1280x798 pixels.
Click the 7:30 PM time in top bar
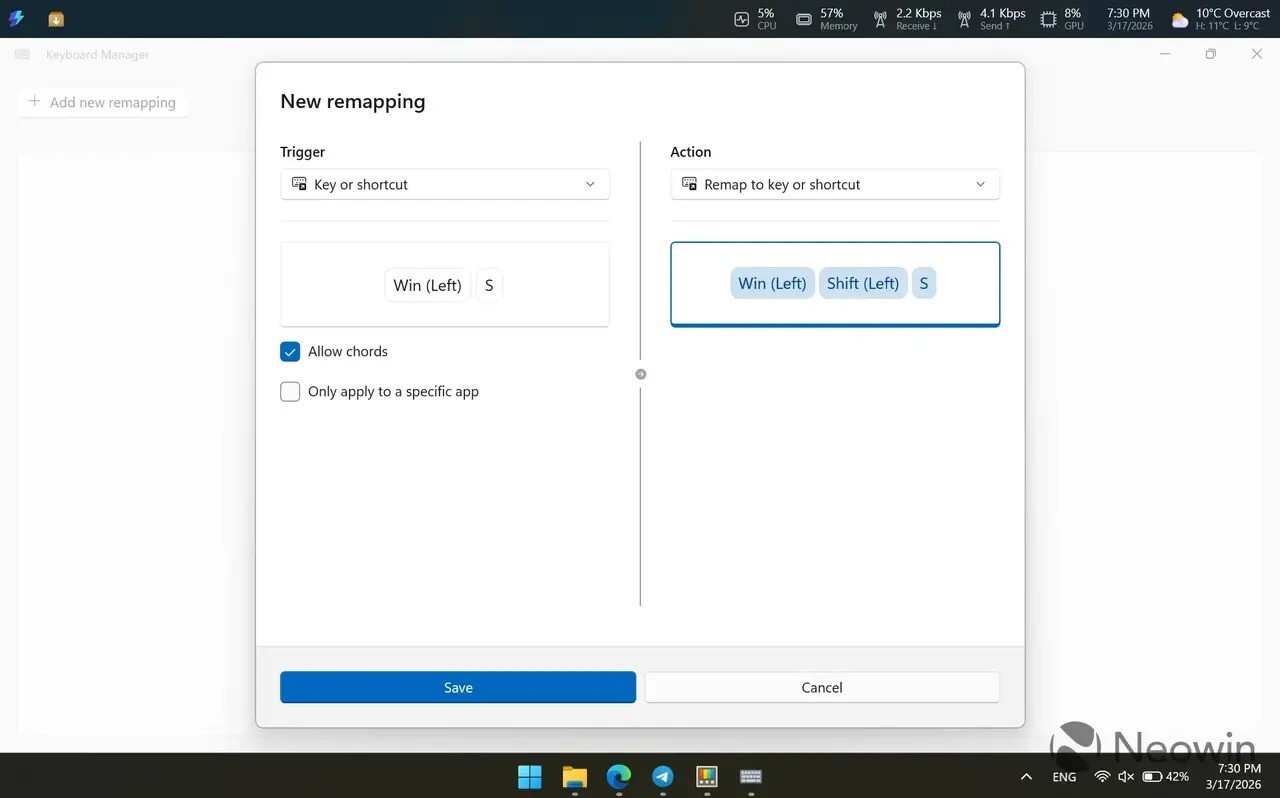tap(1129, 13)
